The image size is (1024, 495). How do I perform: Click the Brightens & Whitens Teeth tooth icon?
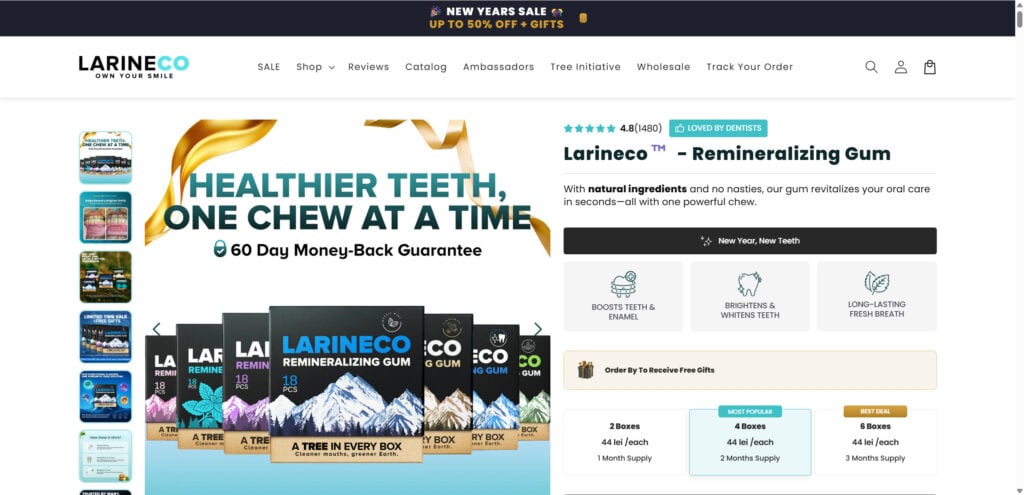[749, 284]
